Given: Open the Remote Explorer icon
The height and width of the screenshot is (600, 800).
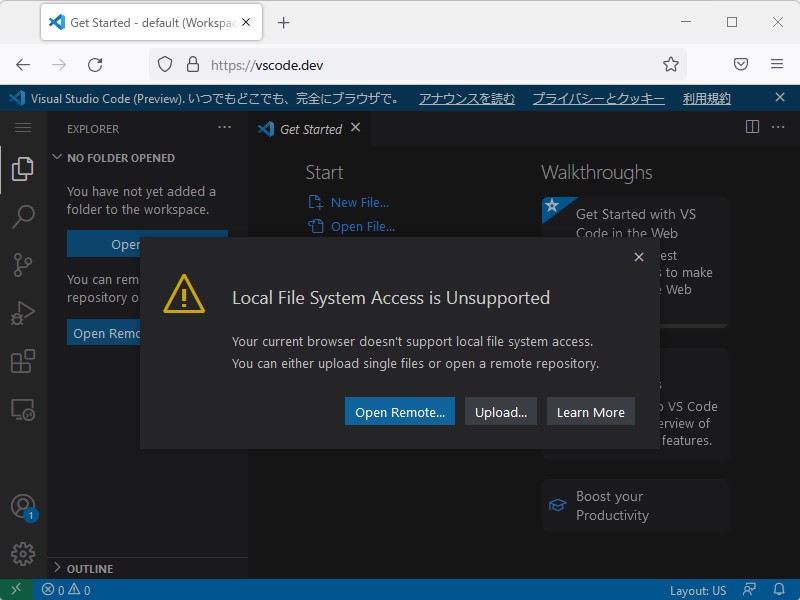Looking at the screenshot, I should 22,410.
